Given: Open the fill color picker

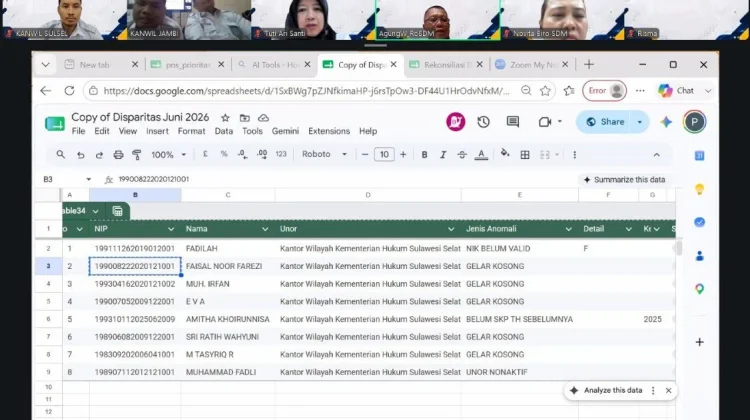Looking at the screenshot, I should pyautogui.click(x=505, y=154).
